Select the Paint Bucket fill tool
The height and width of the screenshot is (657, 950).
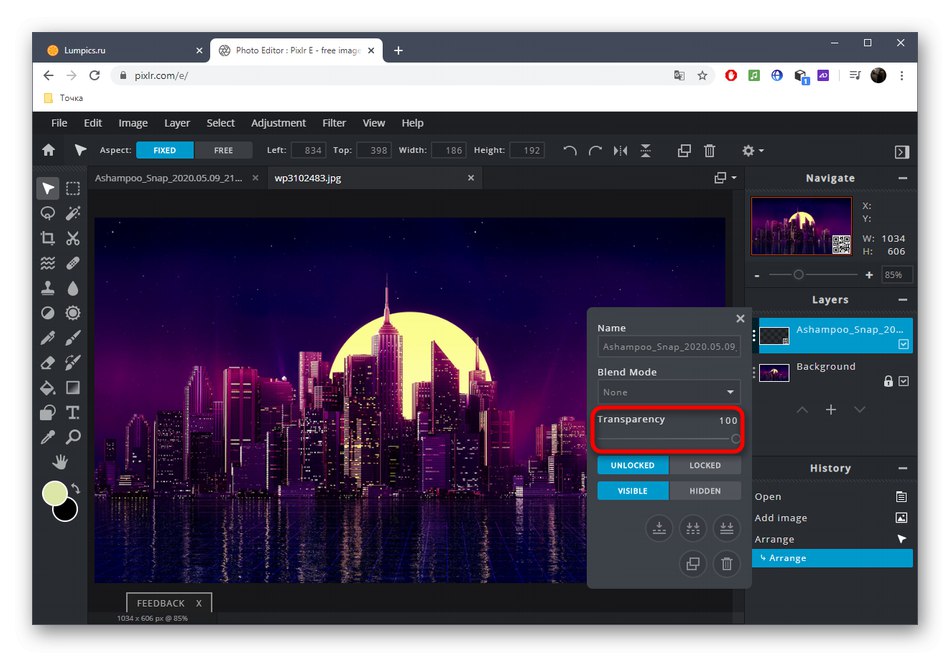pos(48,387)
